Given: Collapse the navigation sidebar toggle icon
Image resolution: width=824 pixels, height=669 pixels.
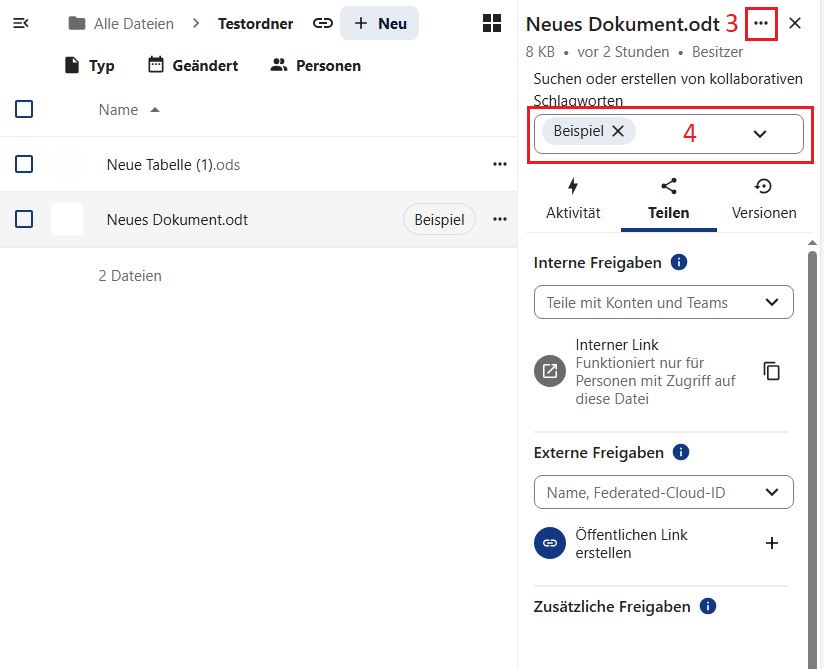Looking at the screenshot, I should click(x=20, y=23).
